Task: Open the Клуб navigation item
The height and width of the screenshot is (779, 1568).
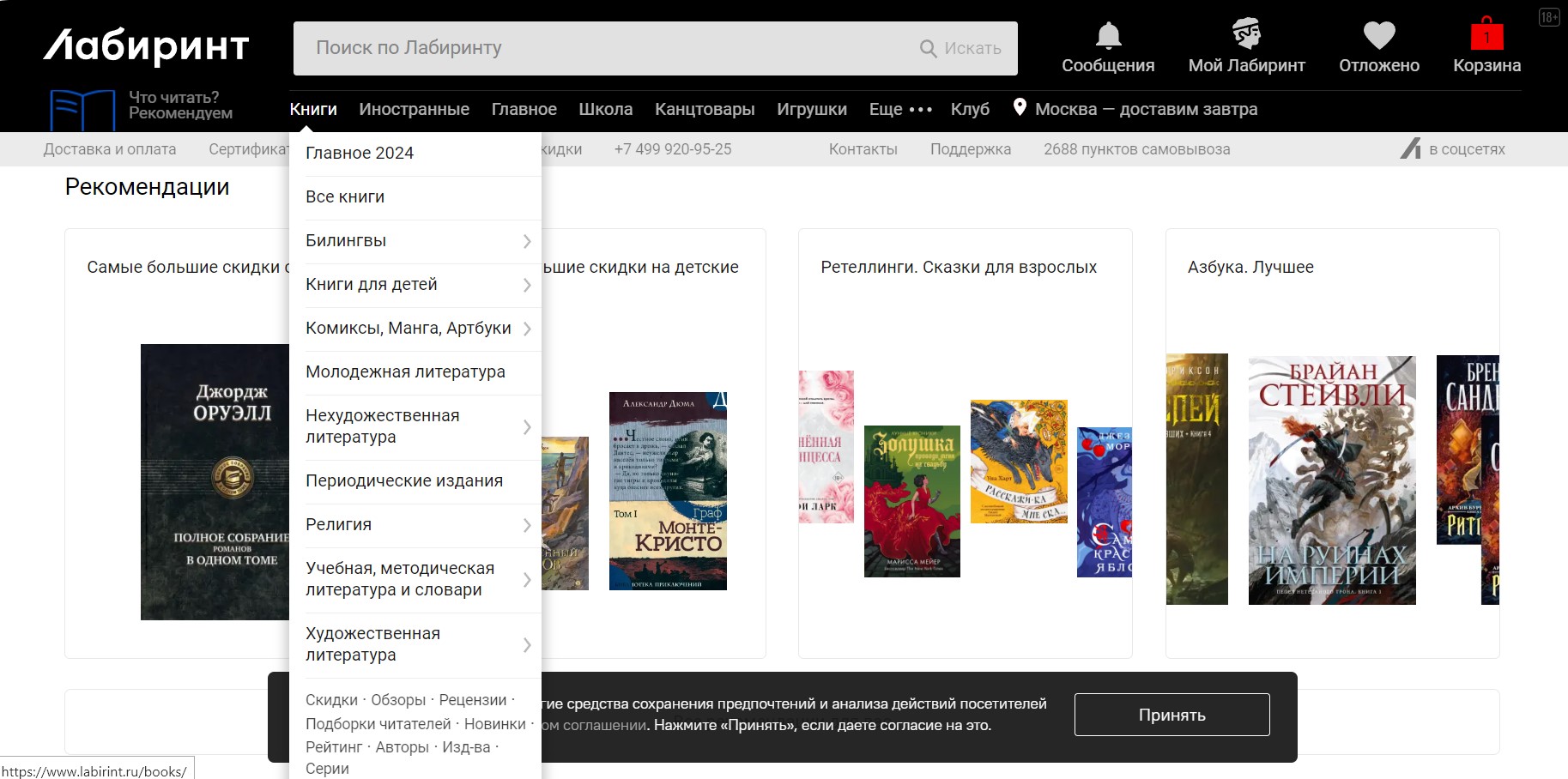Action: (x=970, y=109)
